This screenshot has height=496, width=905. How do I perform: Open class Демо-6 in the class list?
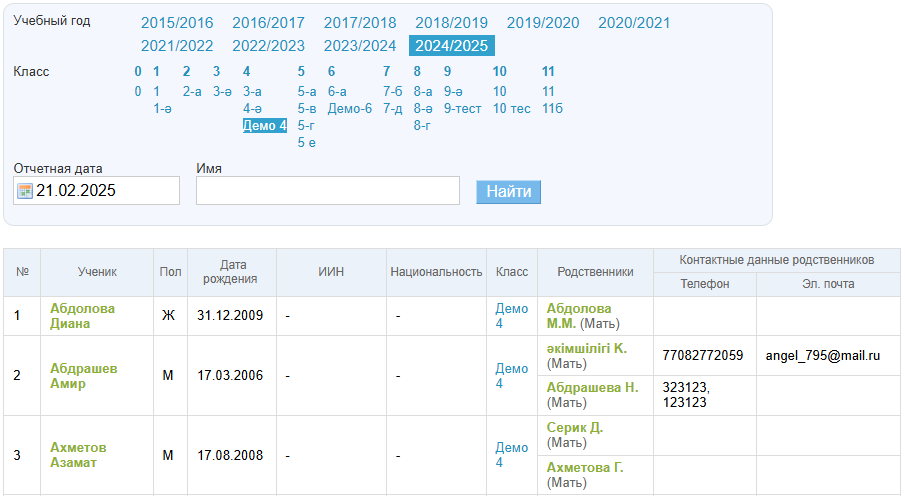pyautogui.click(x=349, y=108)
